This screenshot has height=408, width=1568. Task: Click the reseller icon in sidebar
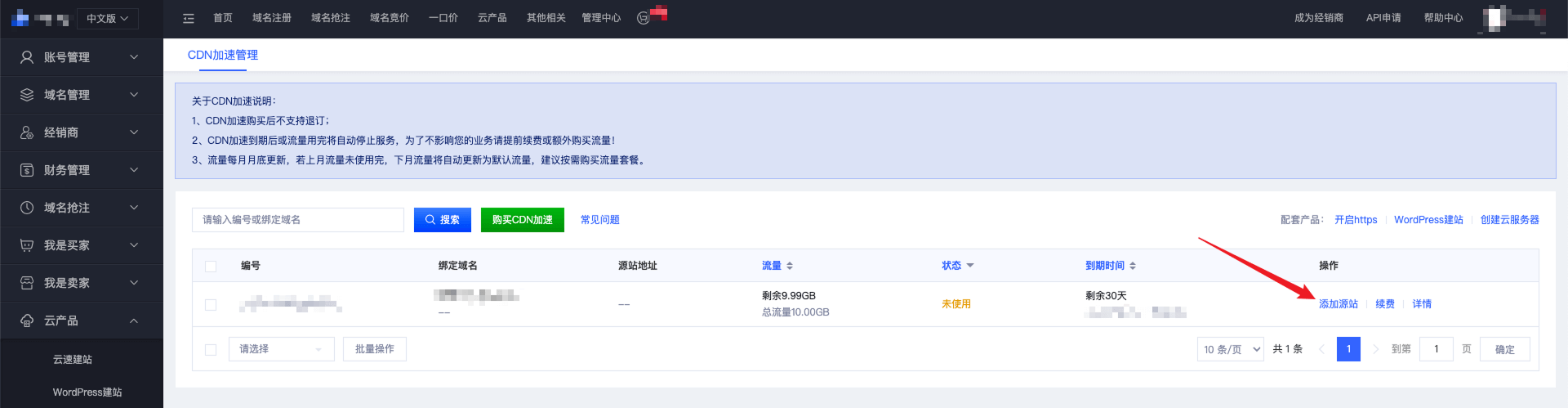(x=27, y=132)
